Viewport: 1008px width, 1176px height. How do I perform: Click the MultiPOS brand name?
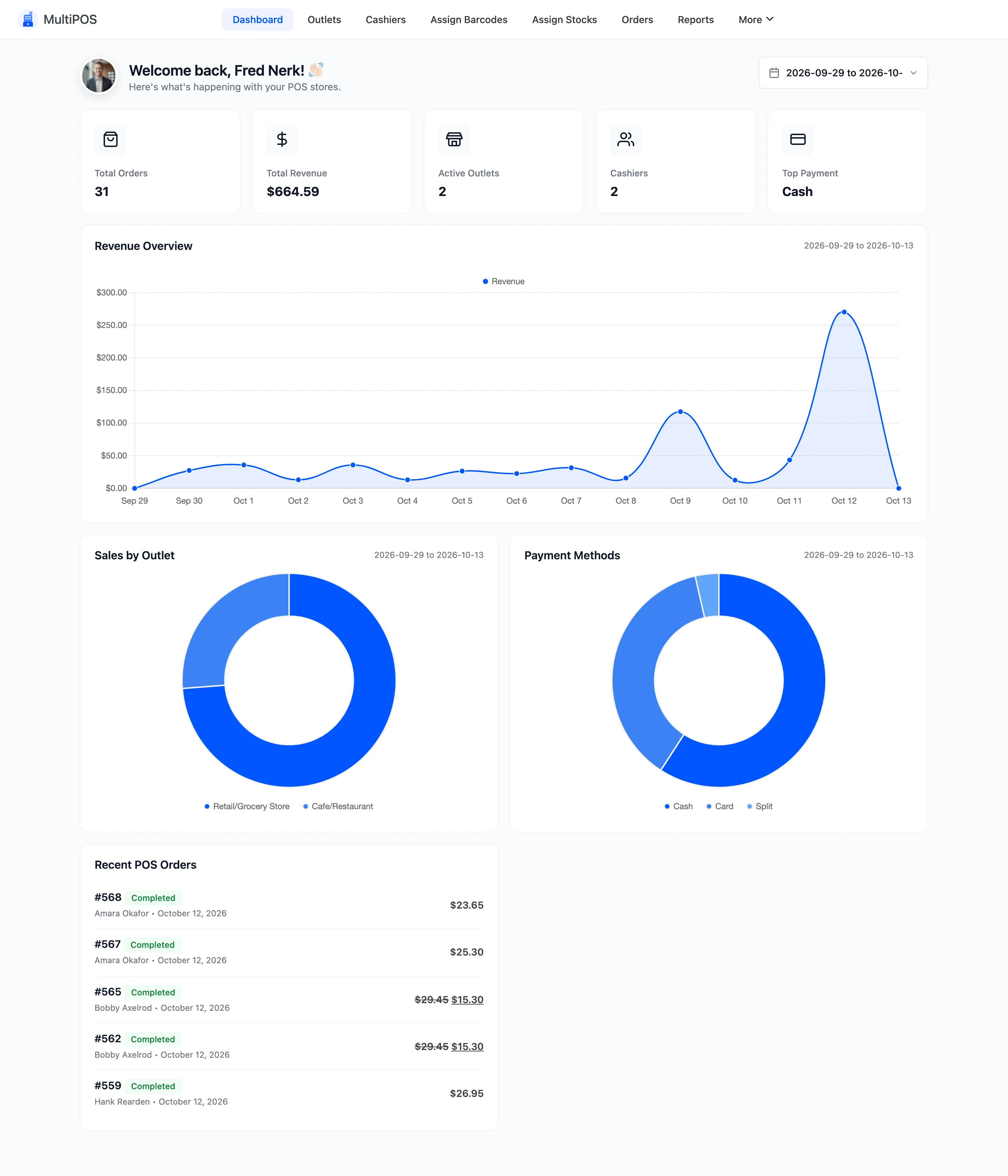pyautogui.click(x=70, y=19)
